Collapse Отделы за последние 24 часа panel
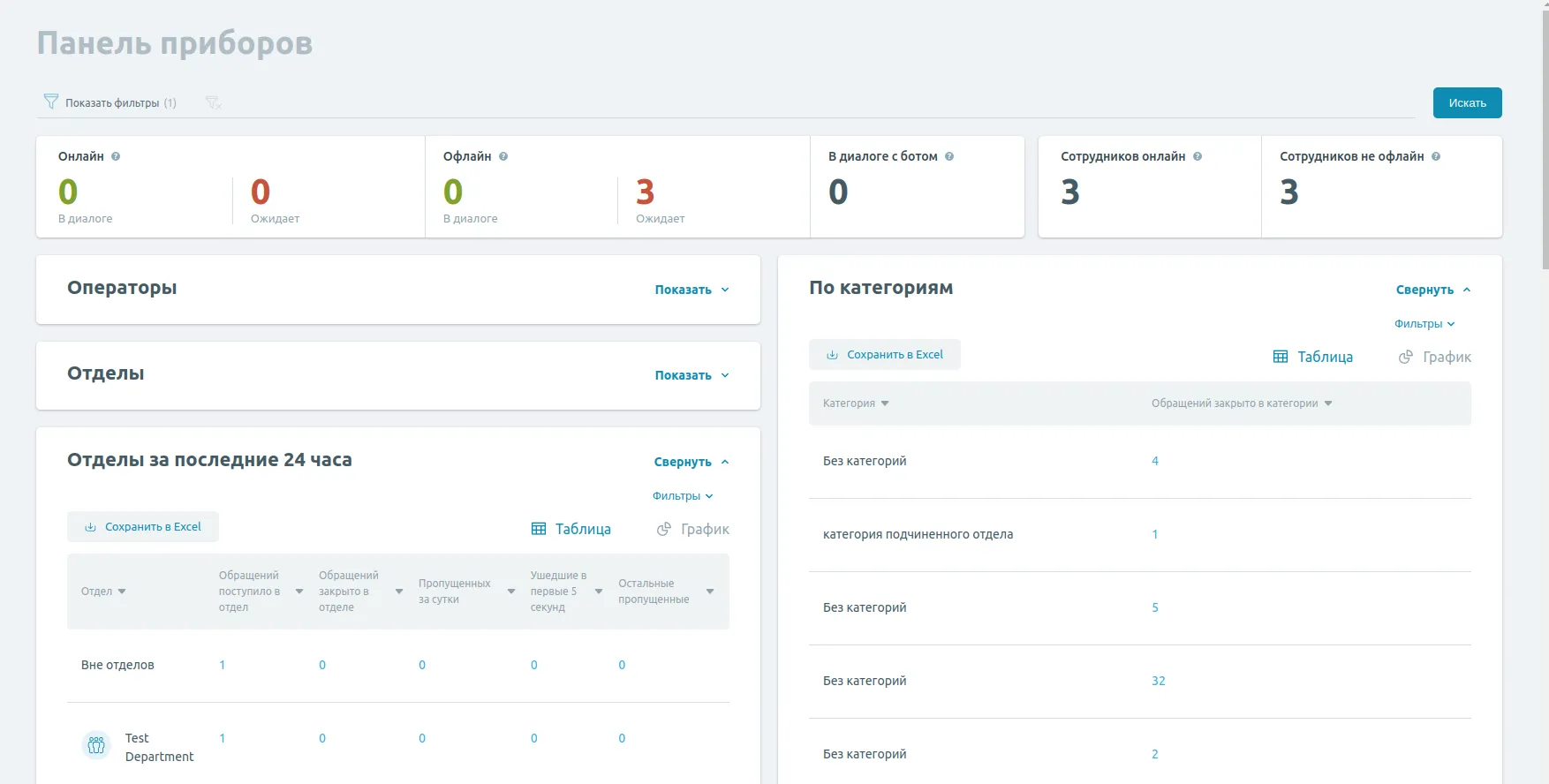1549x784 pixels. [x=691, y=462]
